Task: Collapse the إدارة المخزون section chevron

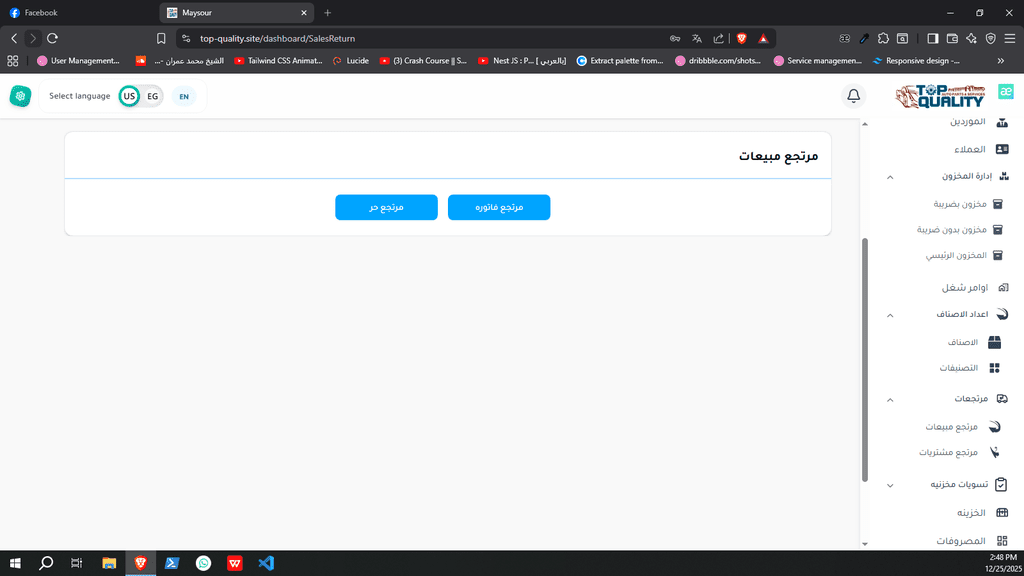Action: click(890, 177)
